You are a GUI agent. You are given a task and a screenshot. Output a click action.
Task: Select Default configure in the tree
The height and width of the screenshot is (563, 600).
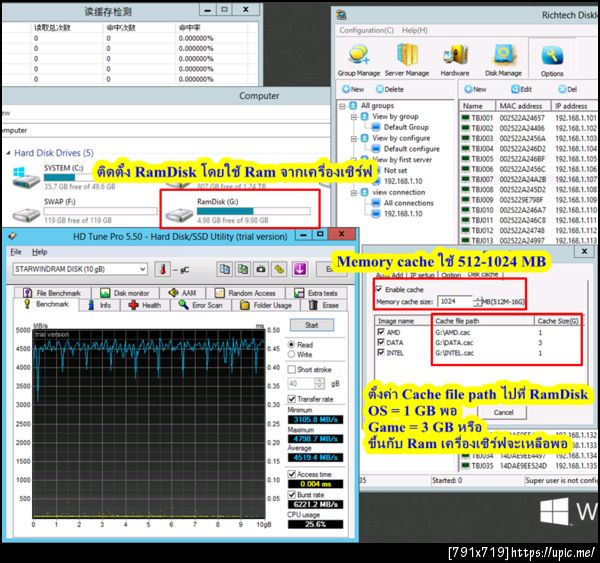click(412, 149)
